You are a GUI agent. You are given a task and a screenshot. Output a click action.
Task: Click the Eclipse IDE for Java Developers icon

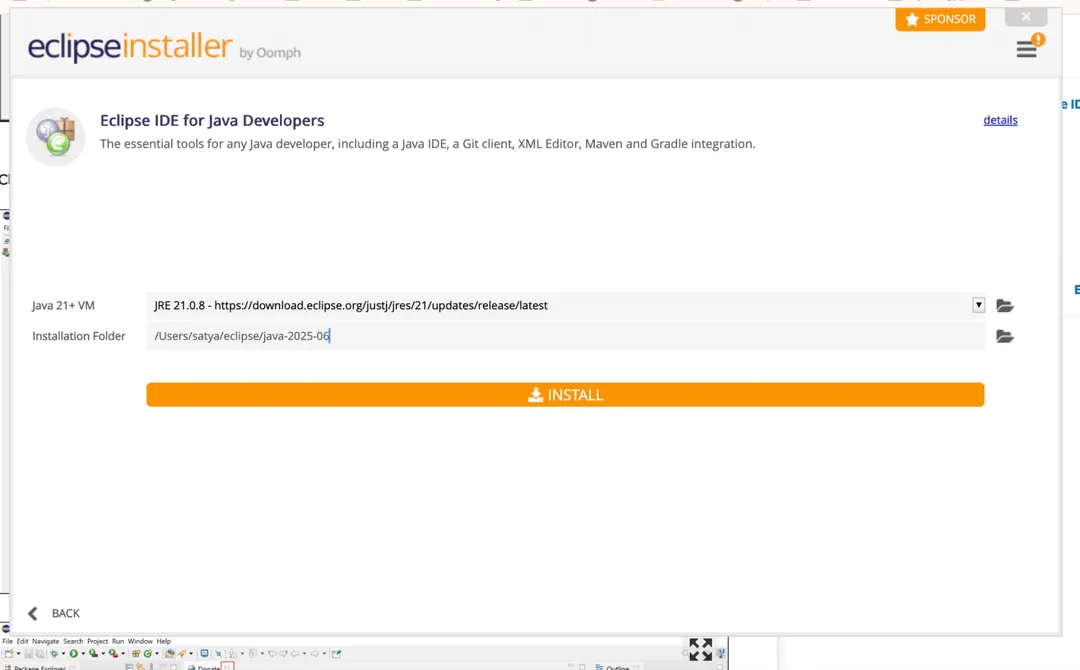point(56,136)
